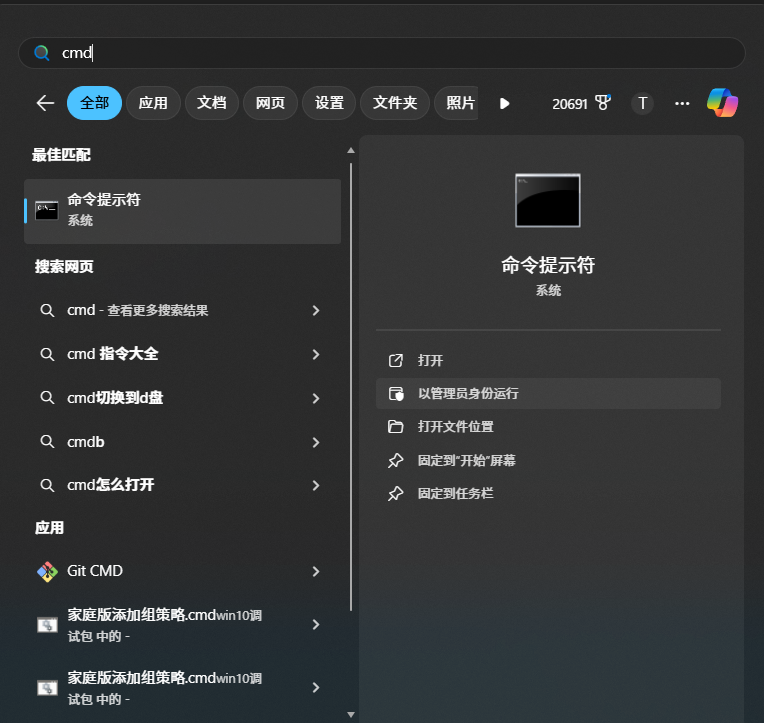Expand chevron for cmd - 查看更多搜索结果
The image size is (764, 723).
pos(316,310)
